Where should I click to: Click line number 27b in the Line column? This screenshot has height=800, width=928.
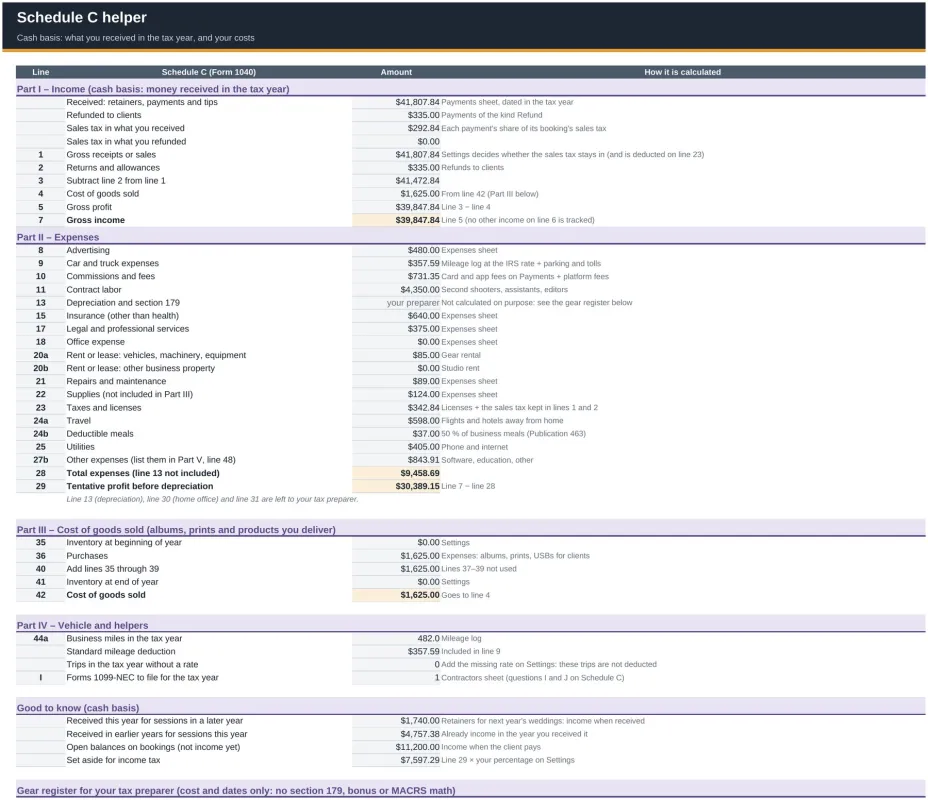[x=40, y=460]
